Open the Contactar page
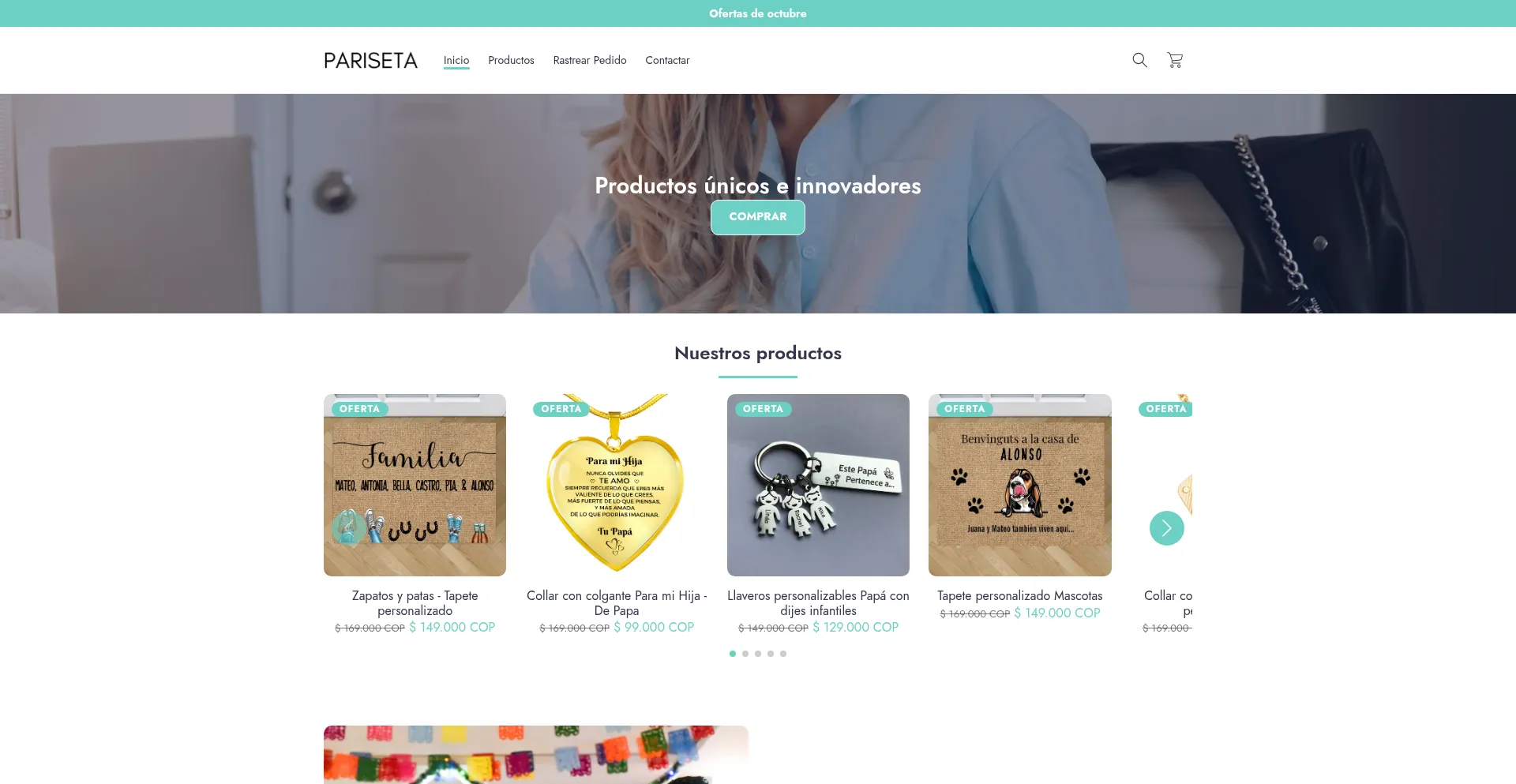 point(667,60)
